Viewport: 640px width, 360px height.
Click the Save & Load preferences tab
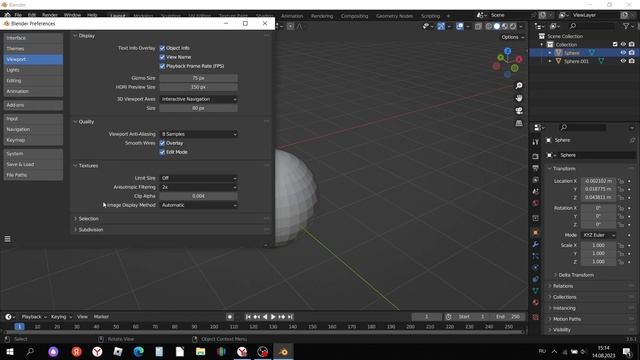[33, 164]
